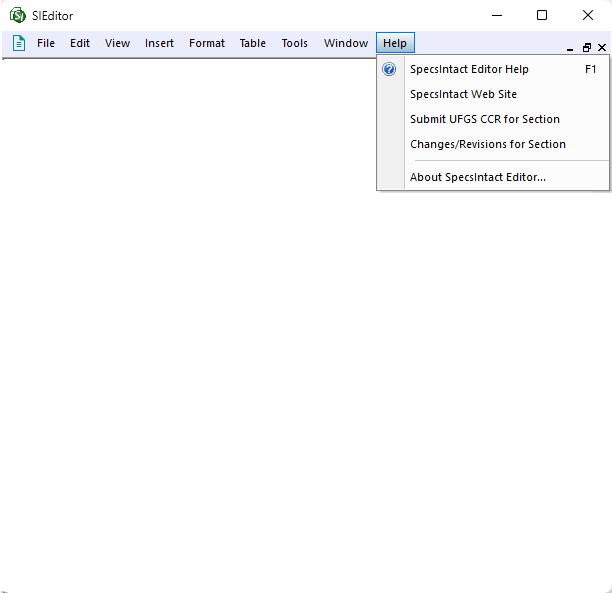The height and width of the screenshot is (593, 612).
Task: Minimize the inner document window
Action: pyautogui.click(x=570, y=48)
